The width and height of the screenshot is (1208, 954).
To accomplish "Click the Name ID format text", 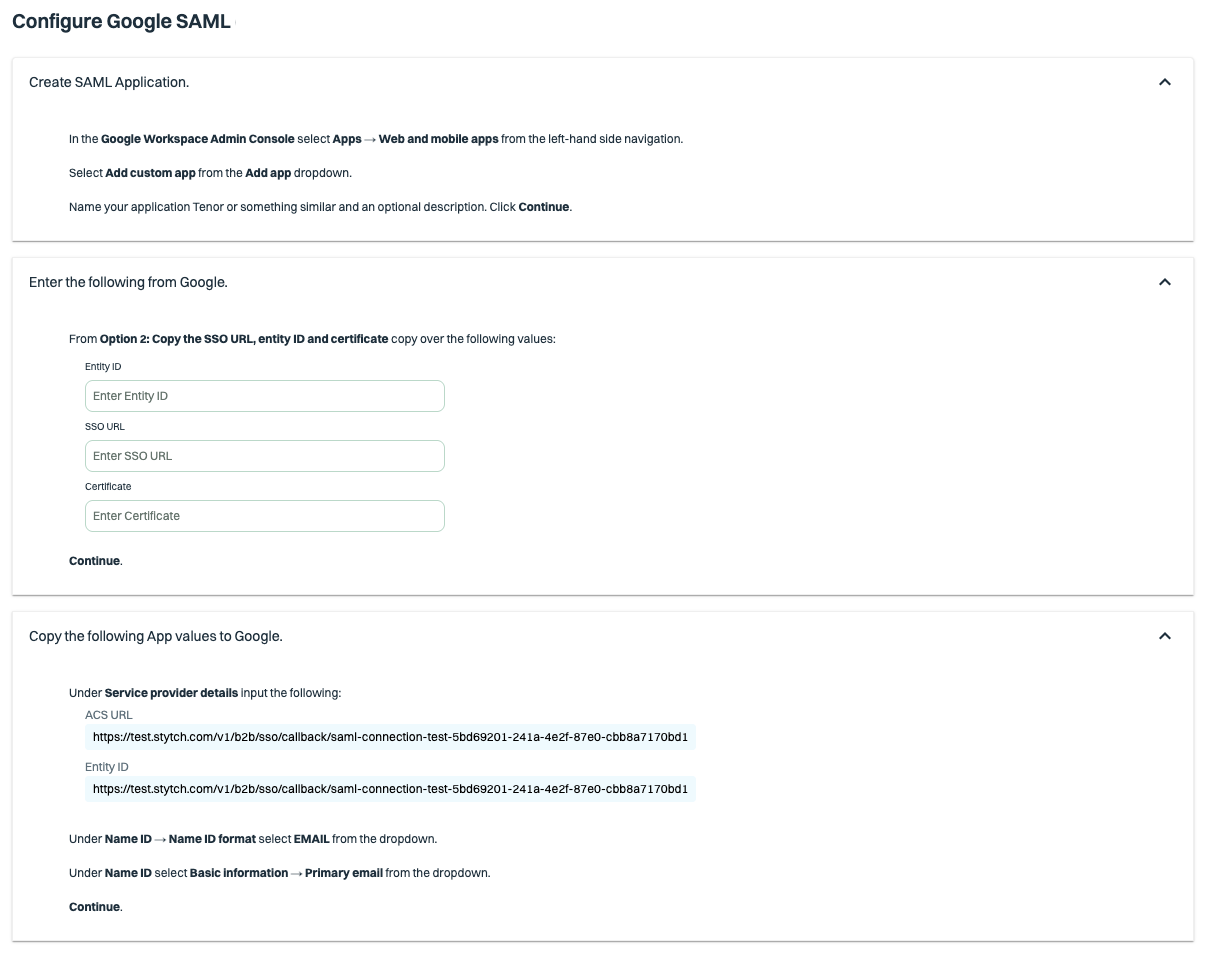I will pos(212,839).
